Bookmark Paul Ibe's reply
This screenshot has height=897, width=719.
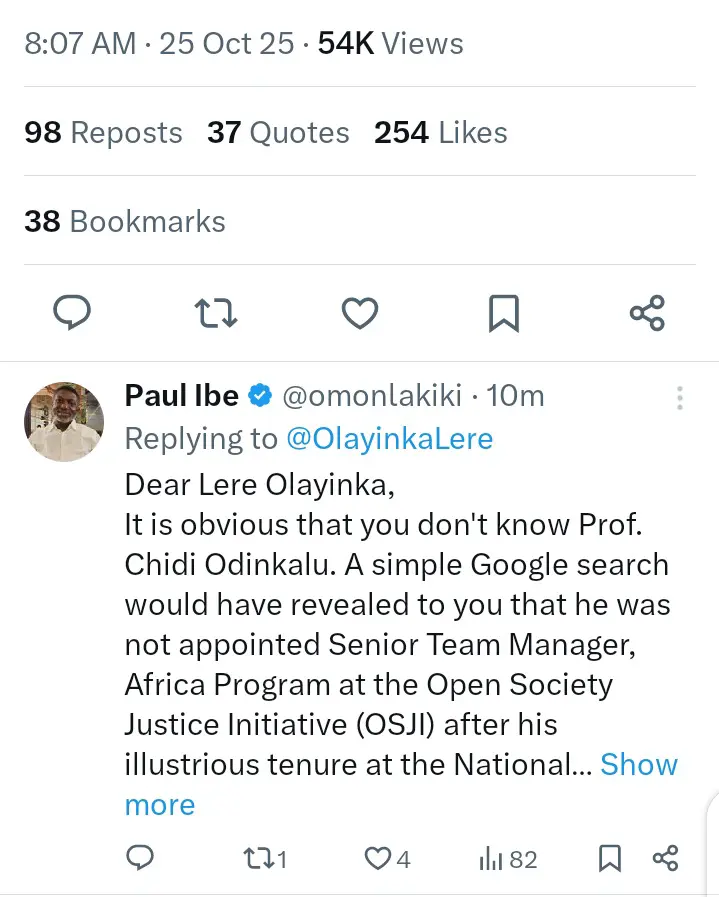609,858
